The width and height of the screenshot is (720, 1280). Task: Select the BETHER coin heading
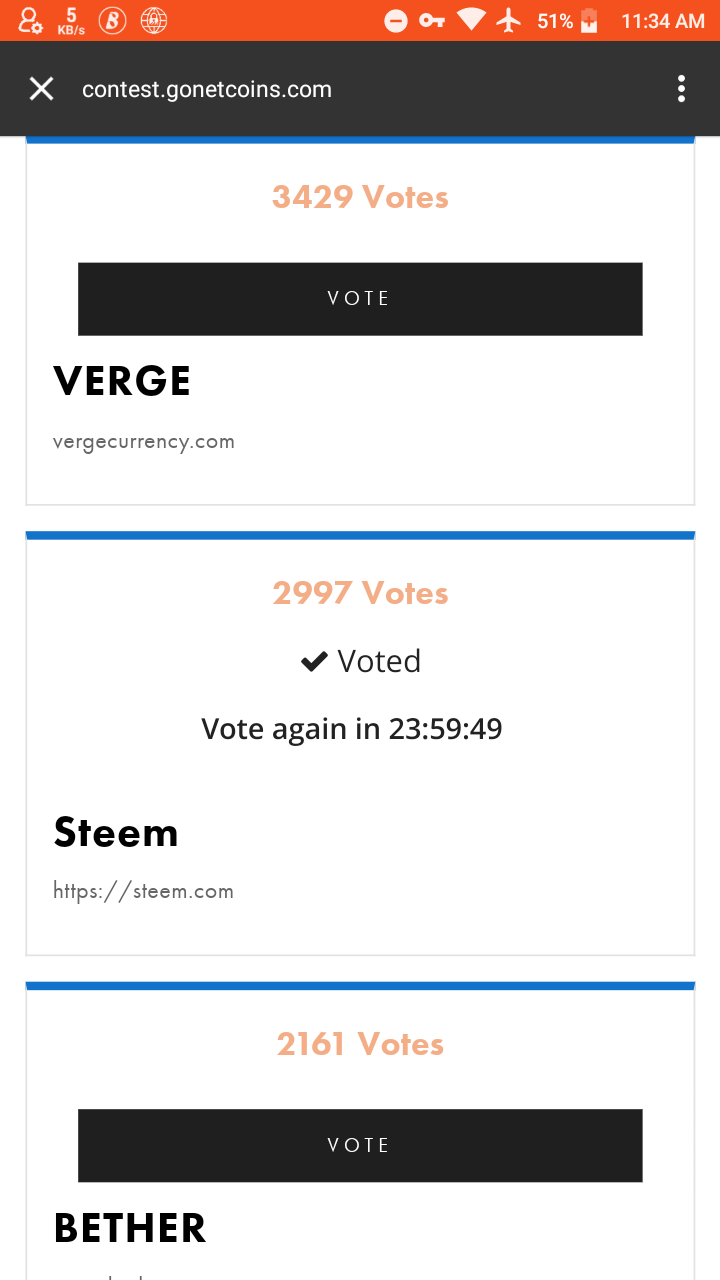coord(130,1228)
